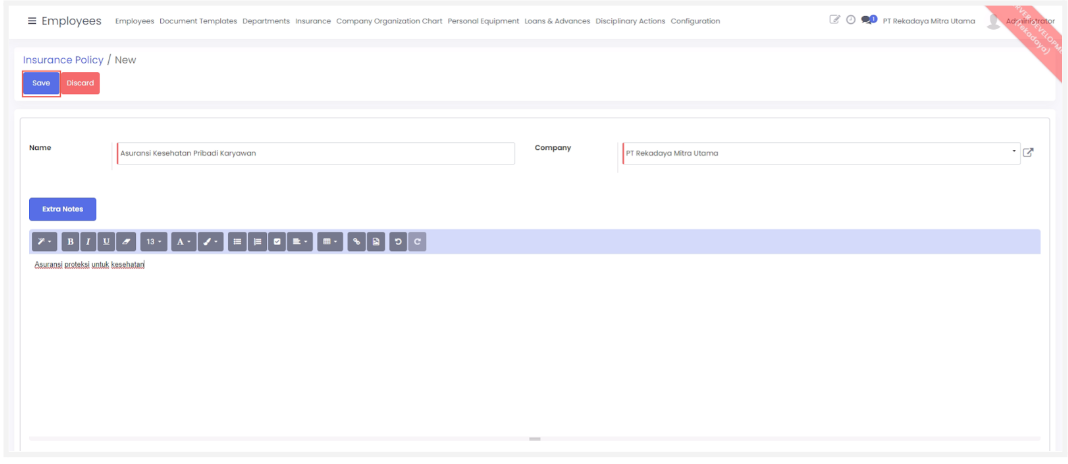Discard the insurance policy changes
Screen dimensions: 1068x464
(x=80, y=83)
